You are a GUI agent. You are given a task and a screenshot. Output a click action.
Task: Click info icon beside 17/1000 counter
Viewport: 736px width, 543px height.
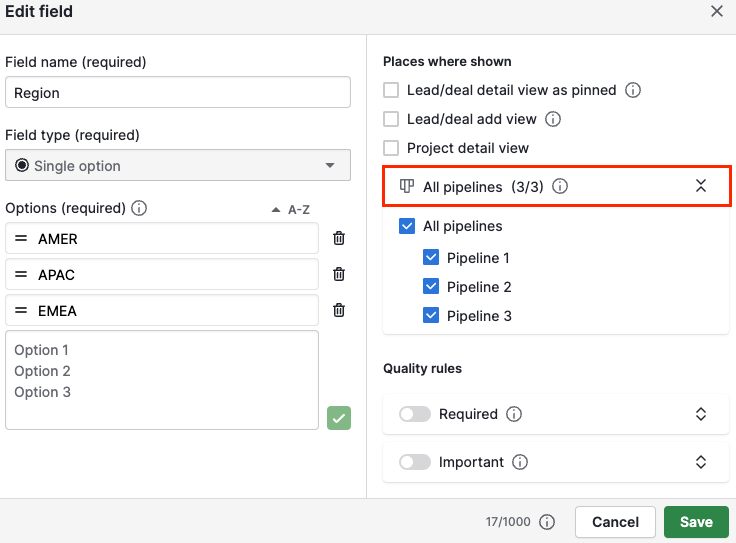click(547, 522)
